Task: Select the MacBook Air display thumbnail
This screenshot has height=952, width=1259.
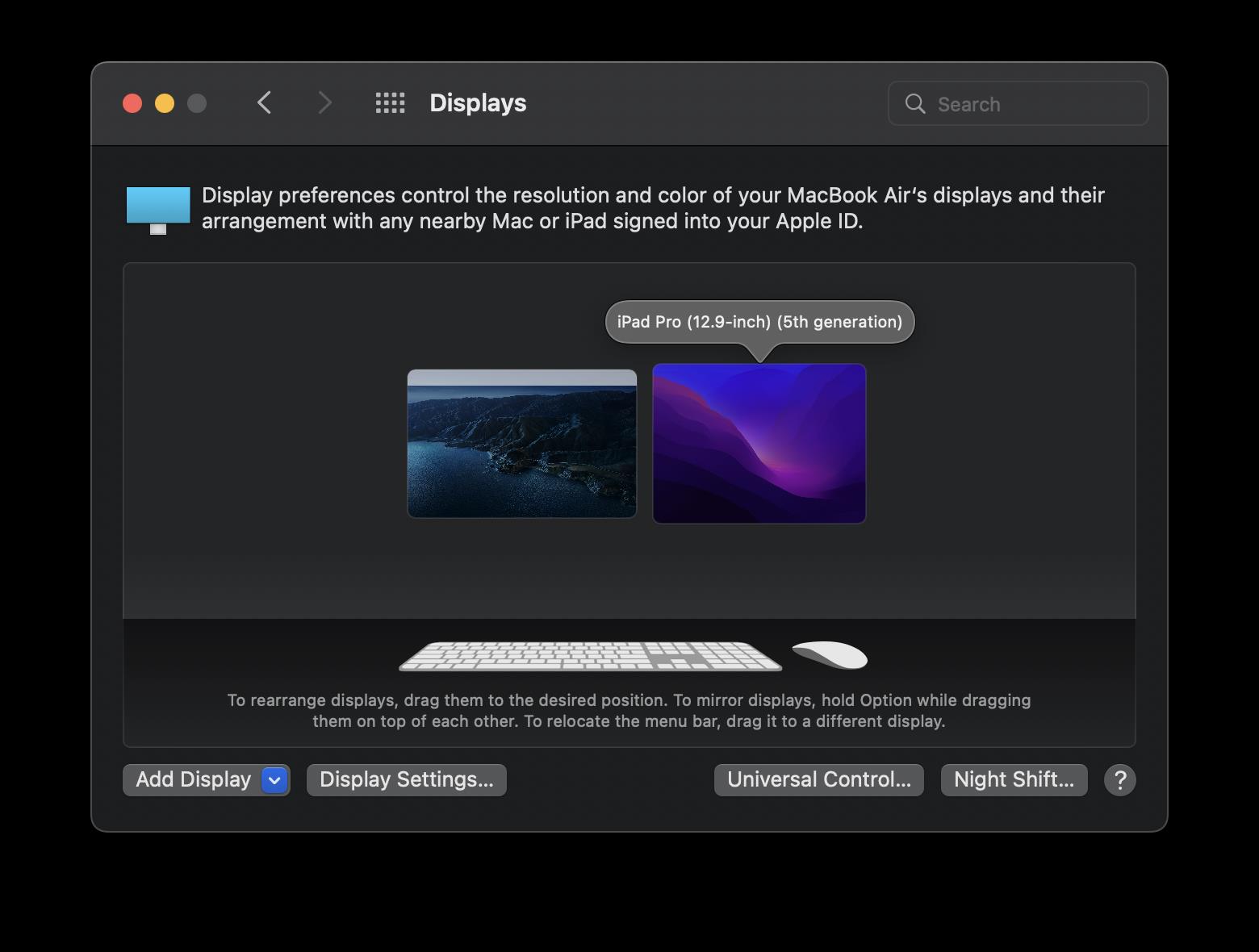Action: 521,452
